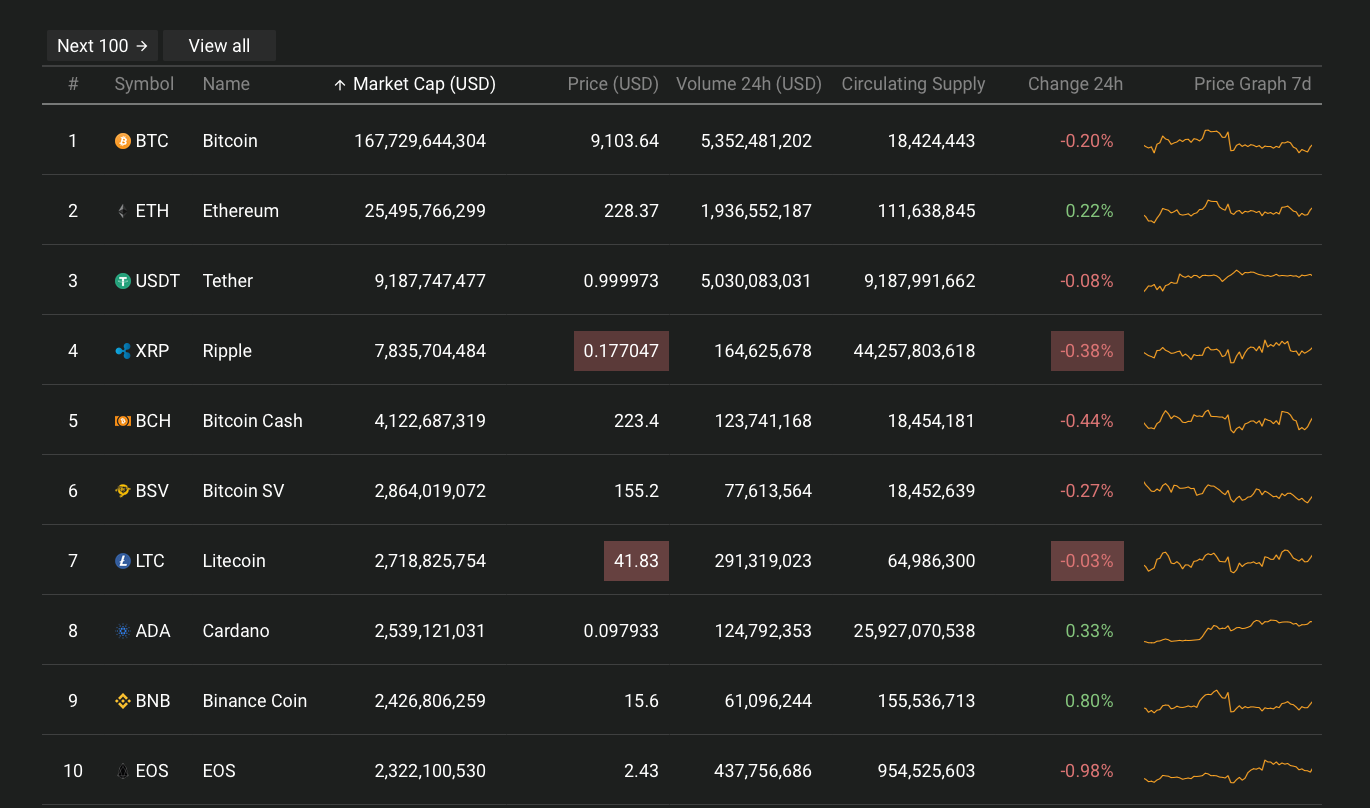Click Binance Coin change value 0.80%
Image resolution: width=1370 pixels, height=808 pixels.
[x=1089, y=701]
